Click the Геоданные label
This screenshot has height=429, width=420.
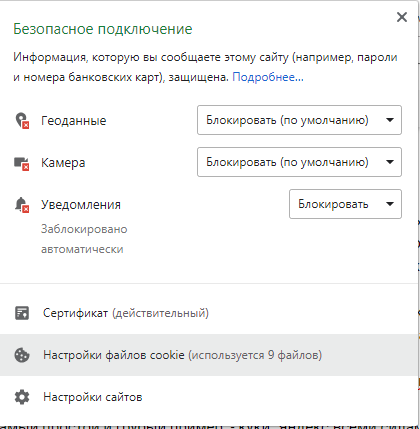(x=74, y=121)
